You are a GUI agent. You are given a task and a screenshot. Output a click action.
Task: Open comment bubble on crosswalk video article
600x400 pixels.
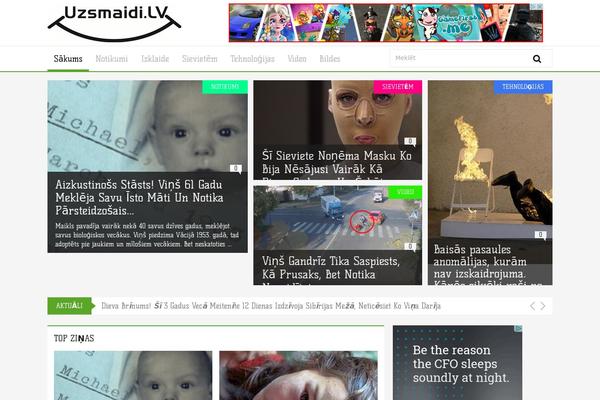pos(410,247)
